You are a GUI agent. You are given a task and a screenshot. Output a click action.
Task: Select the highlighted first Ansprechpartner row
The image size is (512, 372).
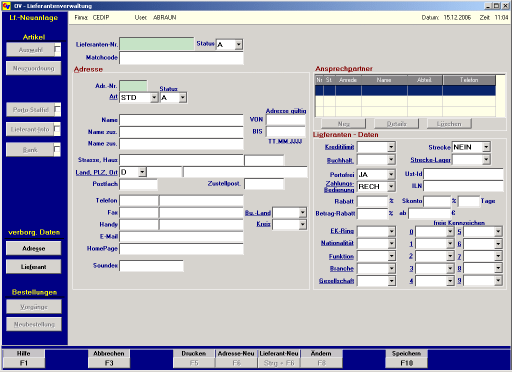point(405,90)
